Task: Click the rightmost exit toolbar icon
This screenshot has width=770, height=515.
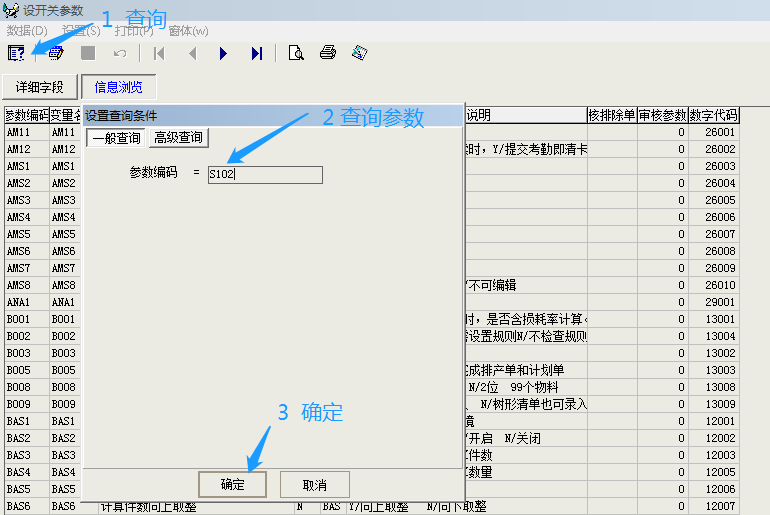Action: (x=360, y=53)
